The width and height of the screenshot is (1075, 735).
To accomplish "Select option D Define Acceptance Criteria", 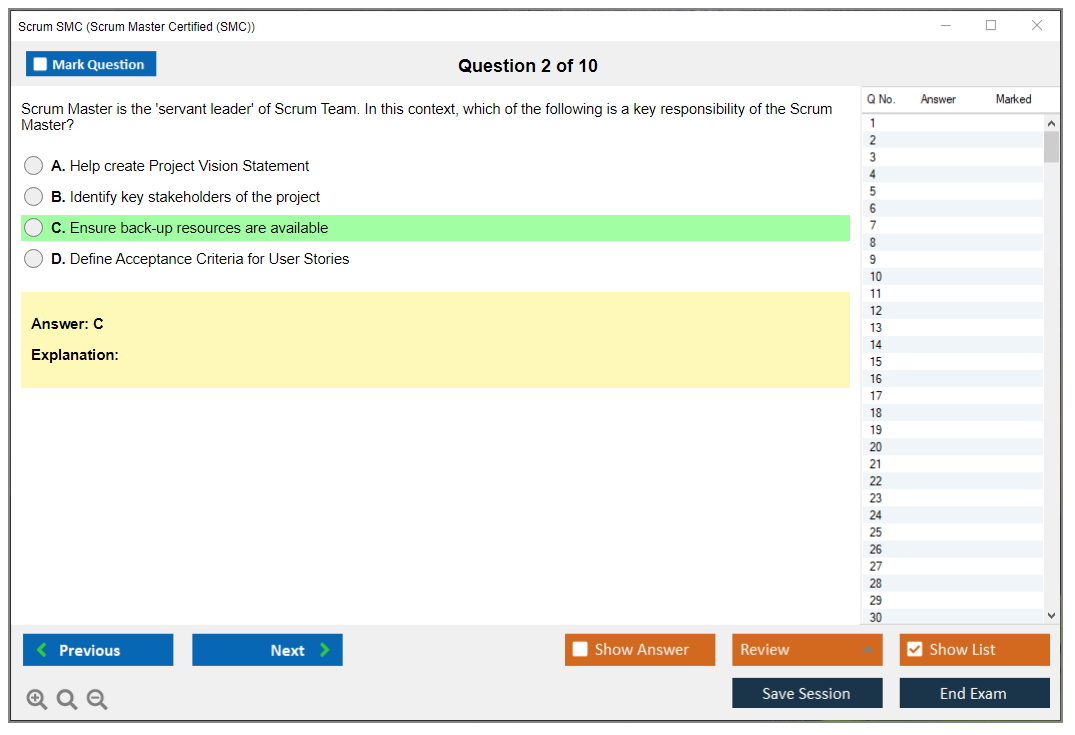I will (34, 259).
